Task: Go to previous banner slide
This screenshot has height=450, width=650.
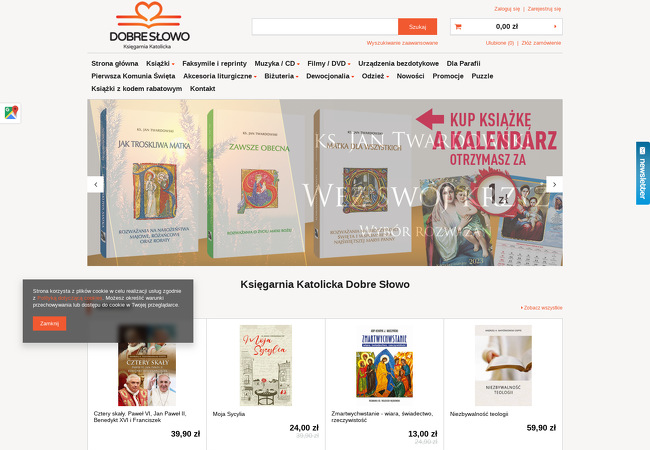Action: (x=96, y=184)
